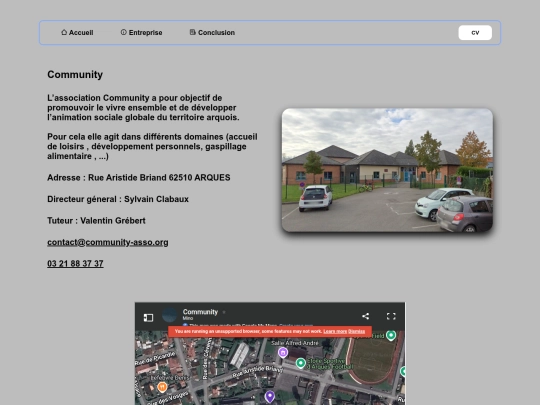Open the map in fullscreen
Screen dimensions: 540x405
tap(391, 316)
